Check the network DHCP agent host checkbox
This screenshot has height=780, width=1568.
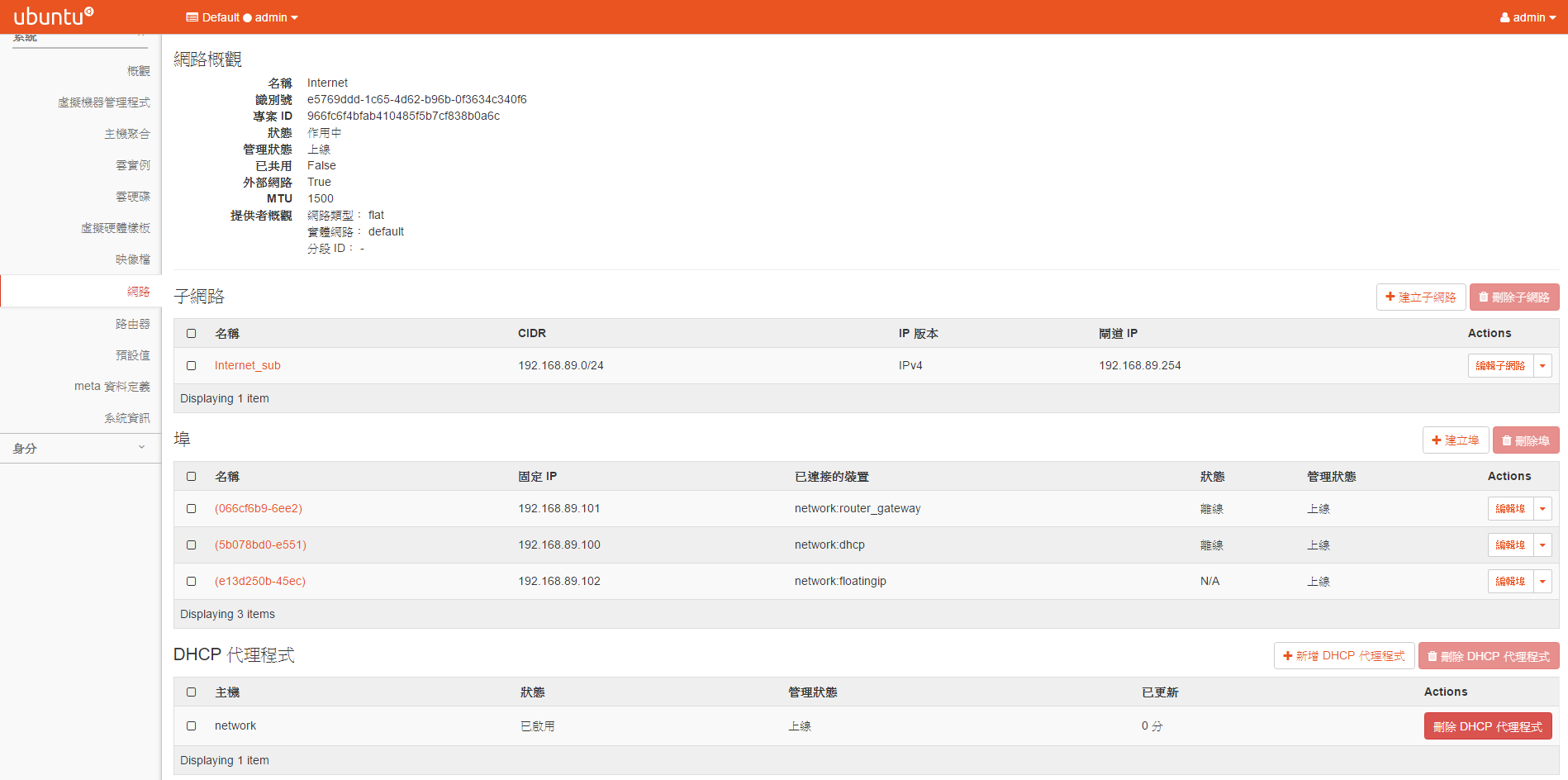(x=192, y=725)
